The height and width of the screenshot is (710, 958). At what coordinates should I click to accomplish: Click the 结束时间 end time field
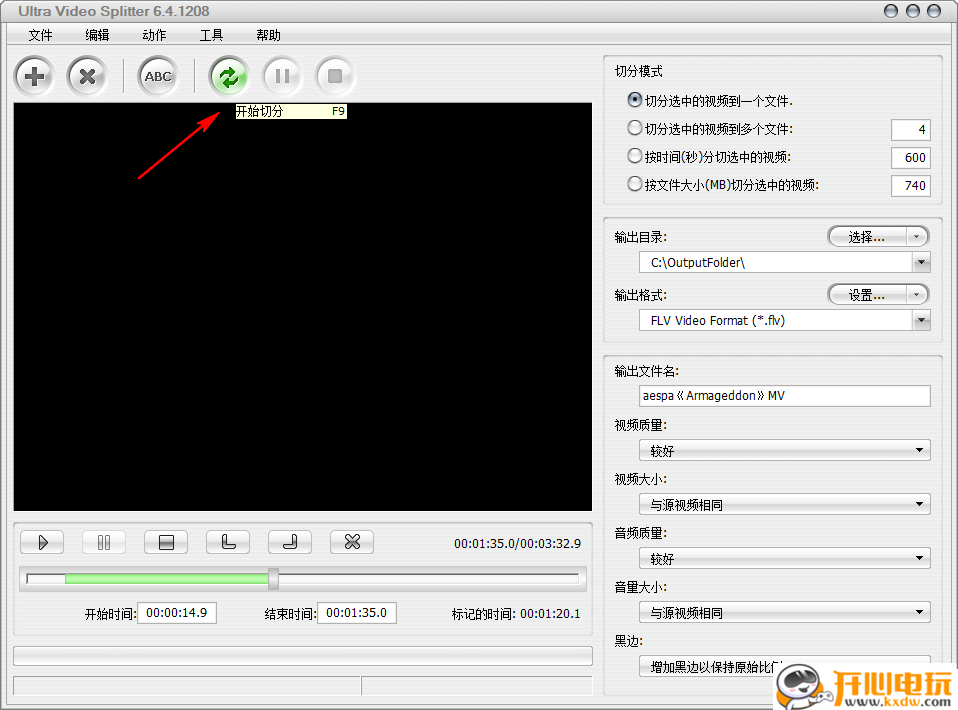click(x=357, y=613)
